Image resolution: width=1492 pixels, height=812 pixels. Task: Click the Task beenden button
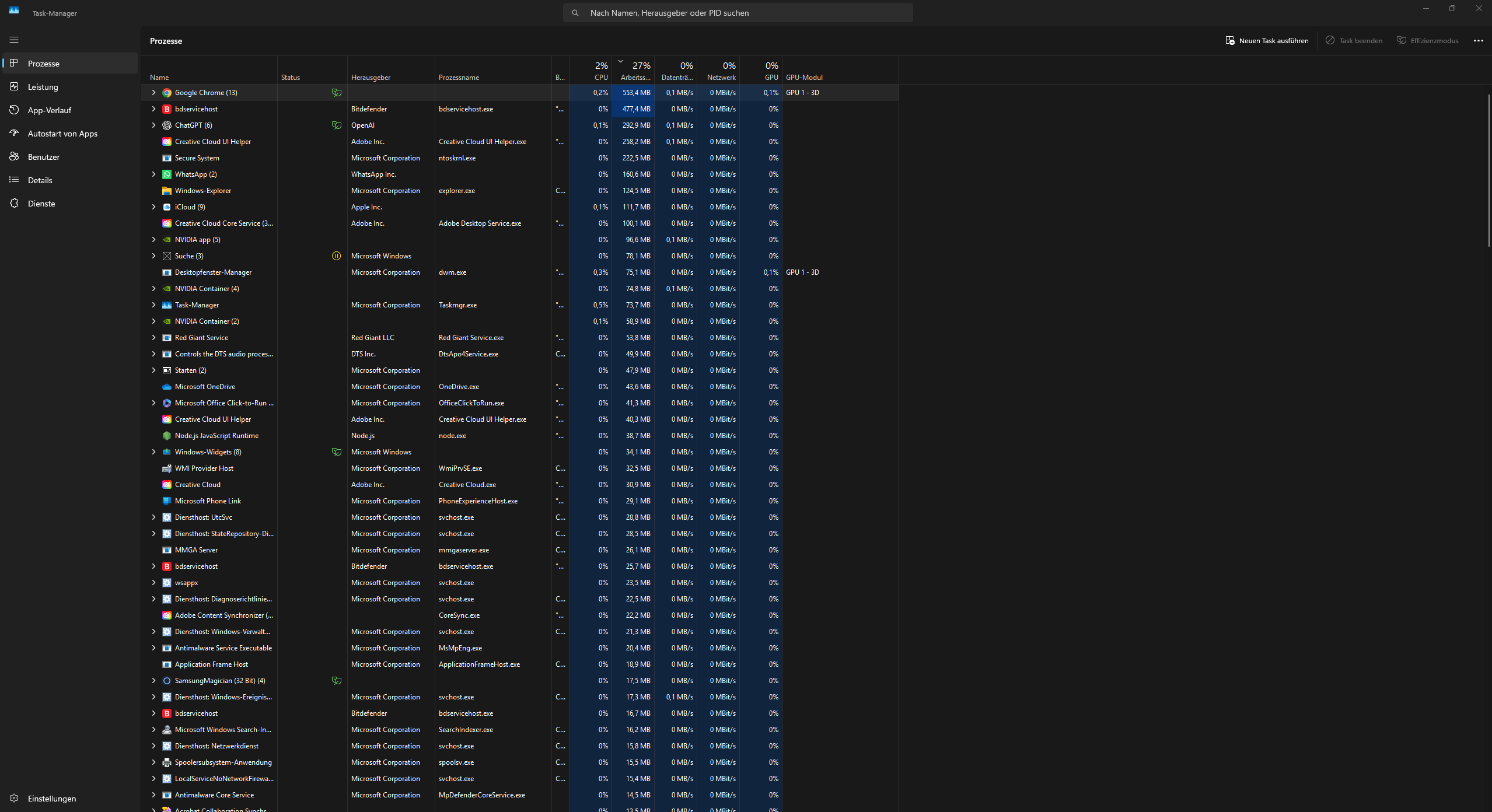[1354, 41]
